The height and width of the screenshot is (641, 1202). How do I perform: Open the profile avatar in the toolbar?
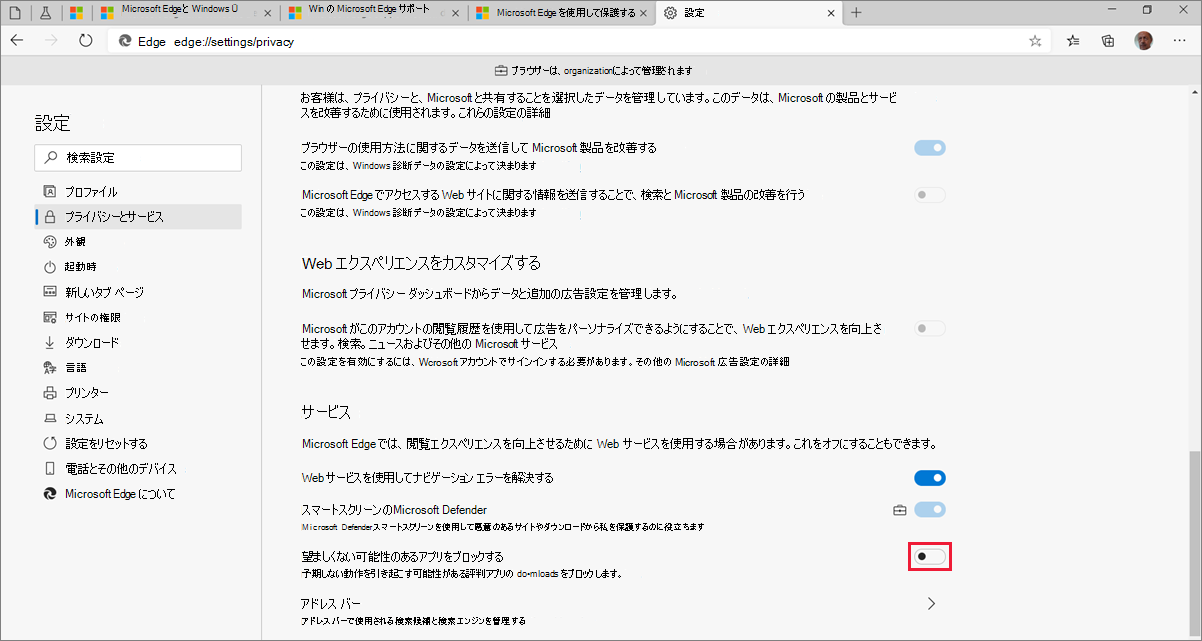[1143, 41]
